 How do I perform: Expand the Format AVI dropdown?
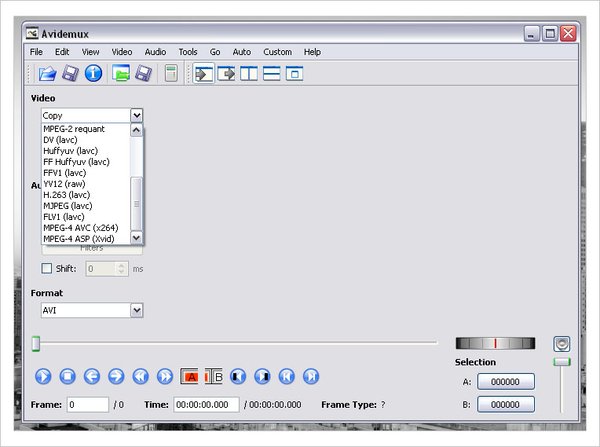coord(137,310)
